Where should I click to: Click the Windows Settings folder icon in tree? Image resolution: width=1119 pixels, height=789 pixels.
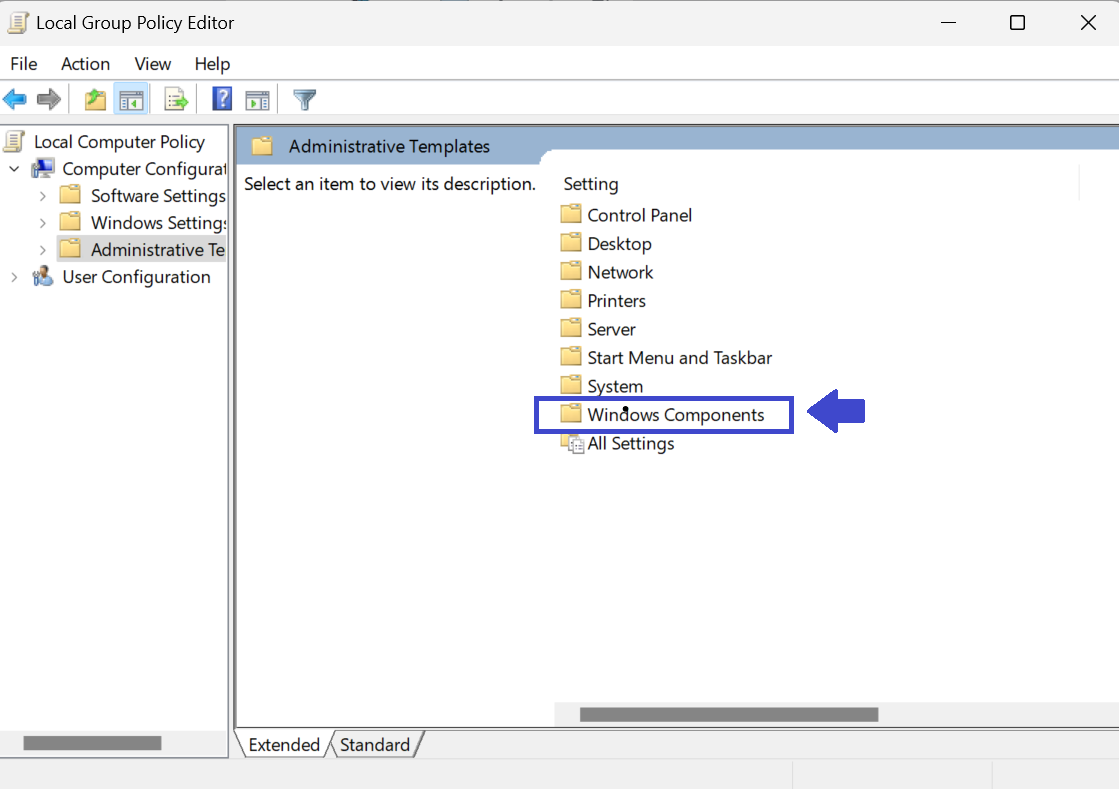tap(70, 222)
